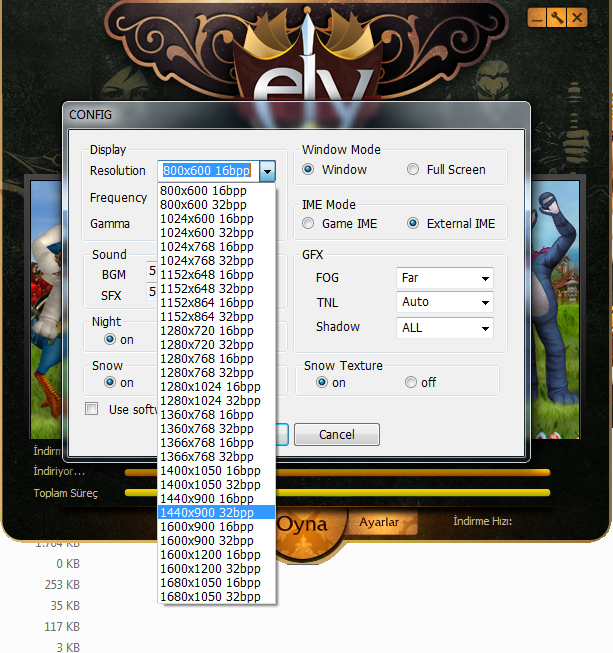
Task: Turn Night on radio button
Action: click(110, 339)
